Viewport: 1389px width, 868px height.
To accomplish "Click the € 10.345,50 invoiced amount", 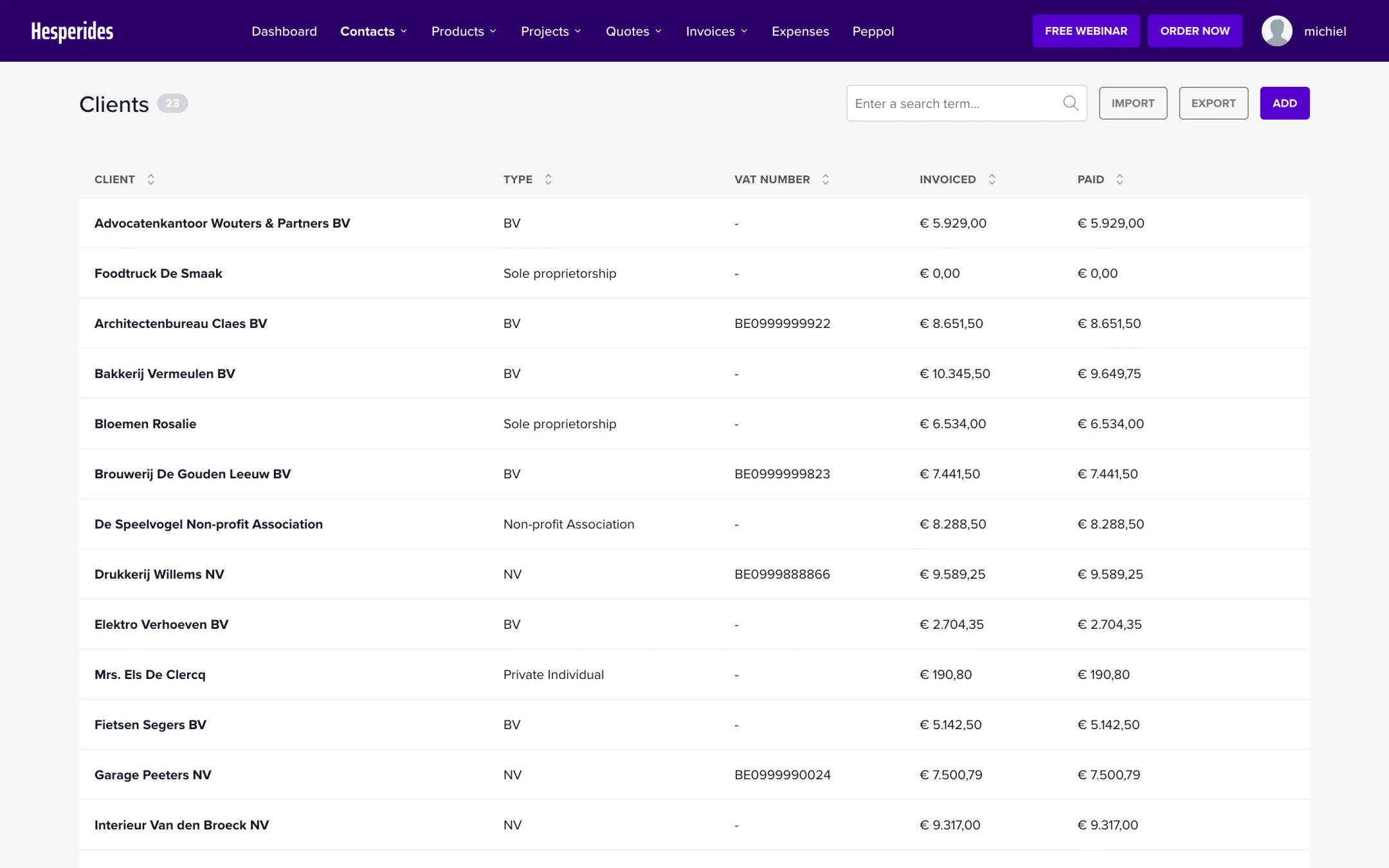I will (954, 374).
